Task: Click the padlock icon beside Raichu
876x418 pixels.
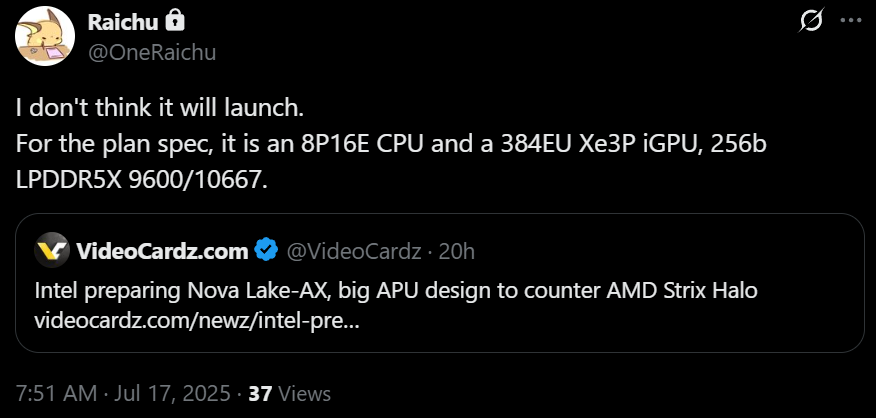Action: pyautogui.click(x=173, y=21)
